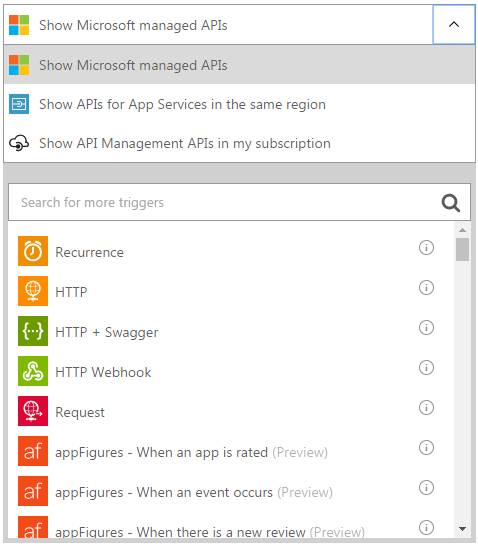Select appFigures - When there is a new review

coord(210,532)
